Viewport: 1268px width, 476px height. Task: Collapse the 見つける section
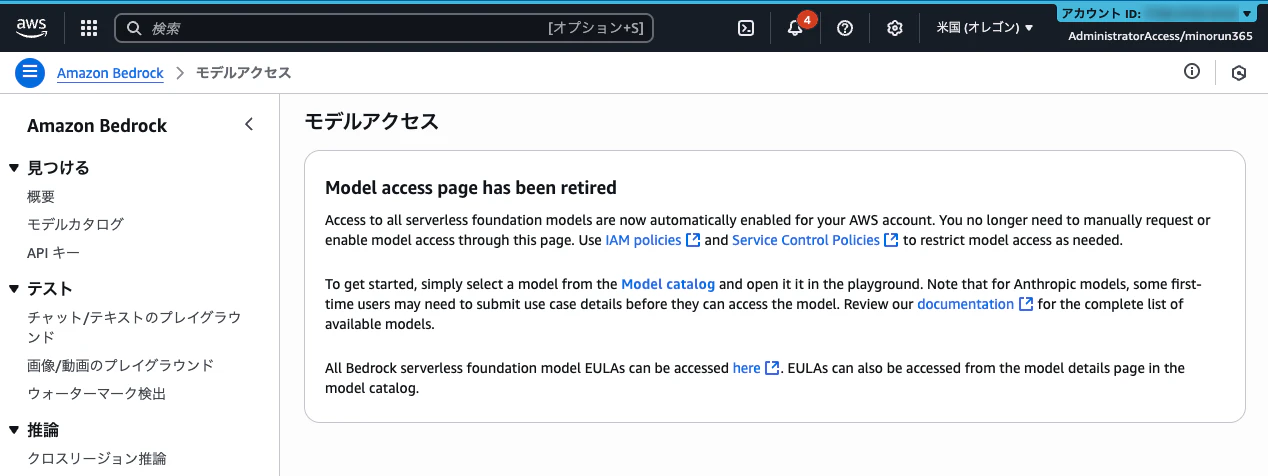pyautogui.click(x=14, y=167)
